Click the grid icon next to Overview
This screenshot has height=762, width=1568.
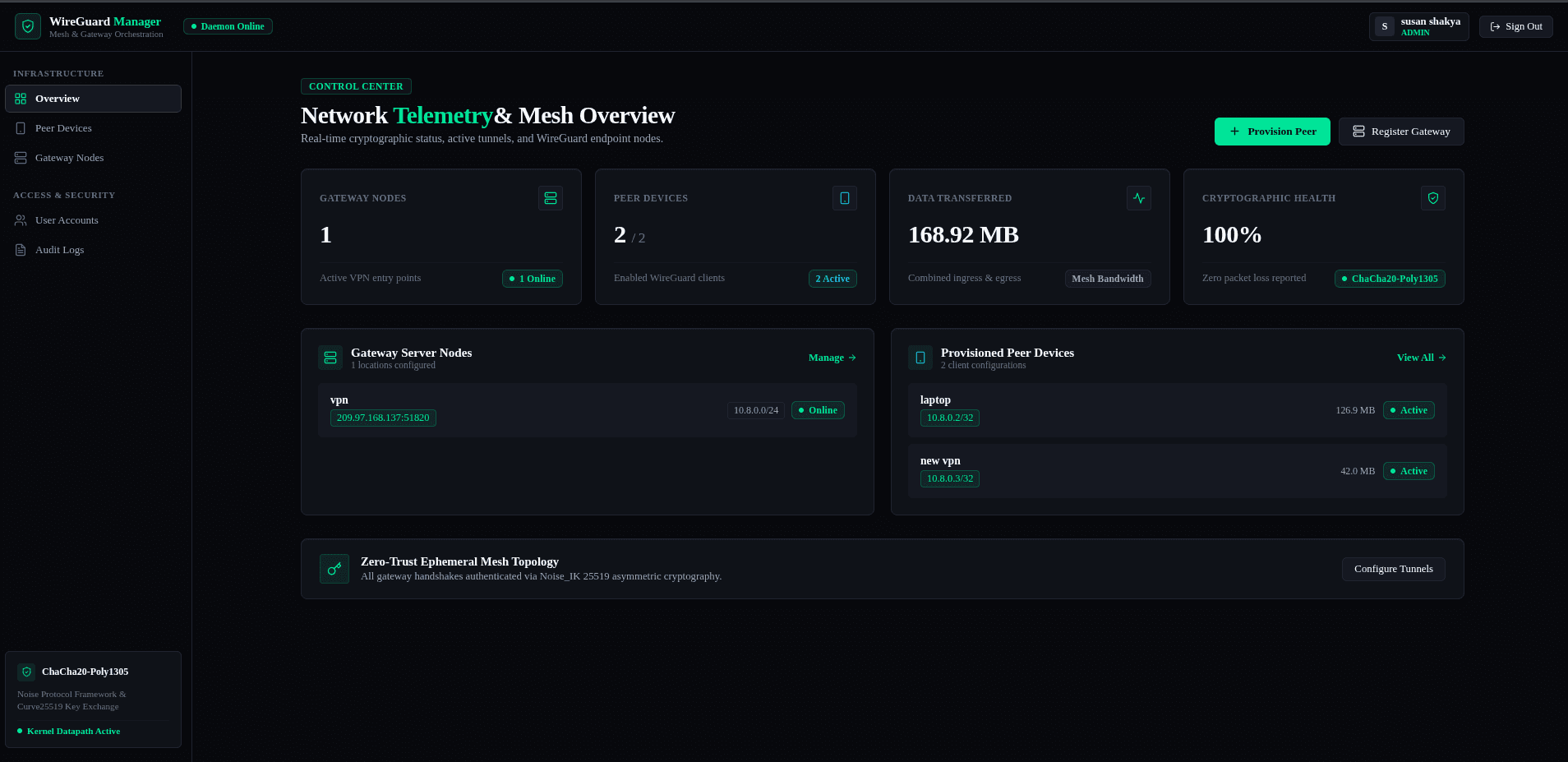[21, 99]
